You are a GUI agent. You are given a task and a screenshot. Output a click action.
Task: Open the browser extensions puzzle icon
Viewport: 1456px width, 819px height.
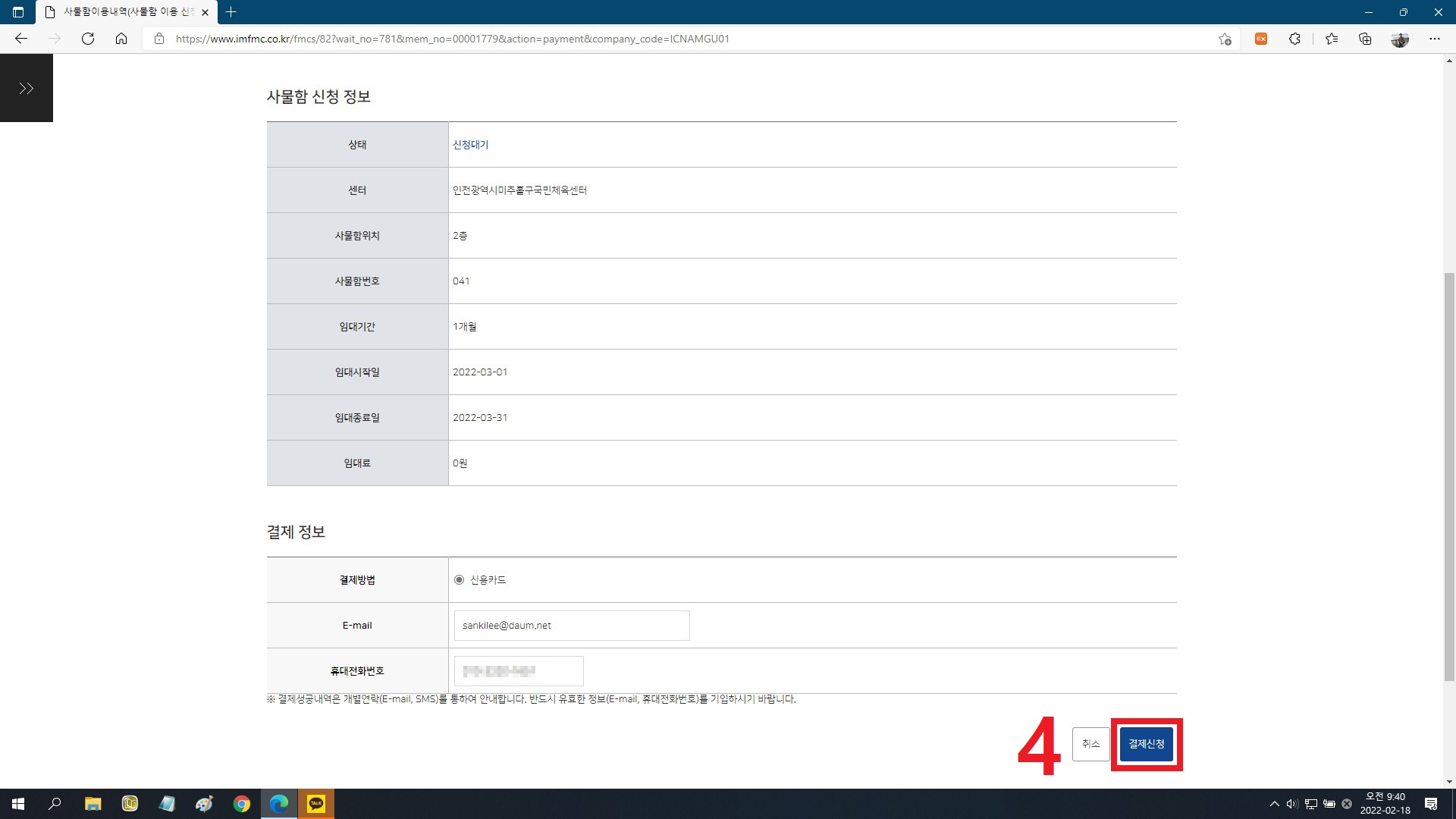click(x=1294, y=39)
